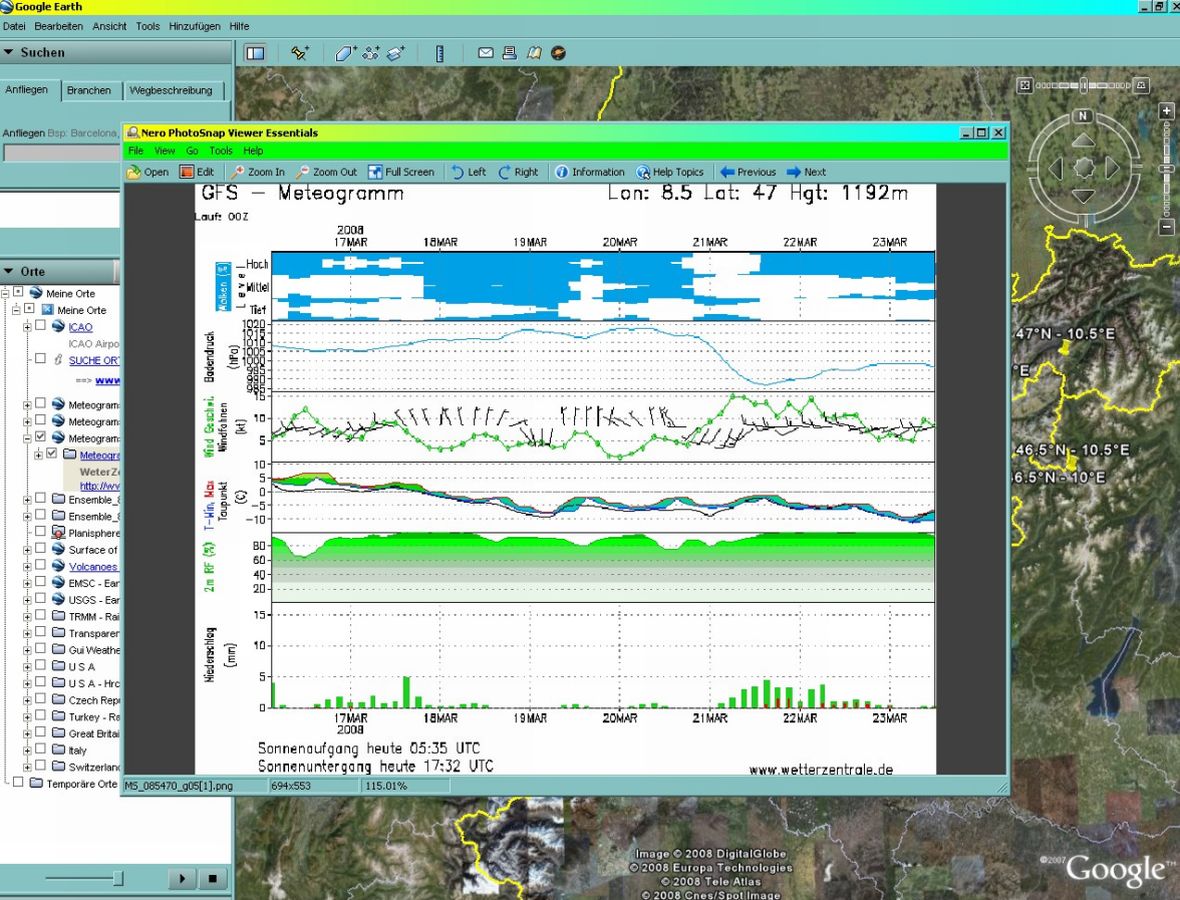Click the print icon in Google Earth toolbar
The image size is (1180, 900).
[x=509, y=53]
